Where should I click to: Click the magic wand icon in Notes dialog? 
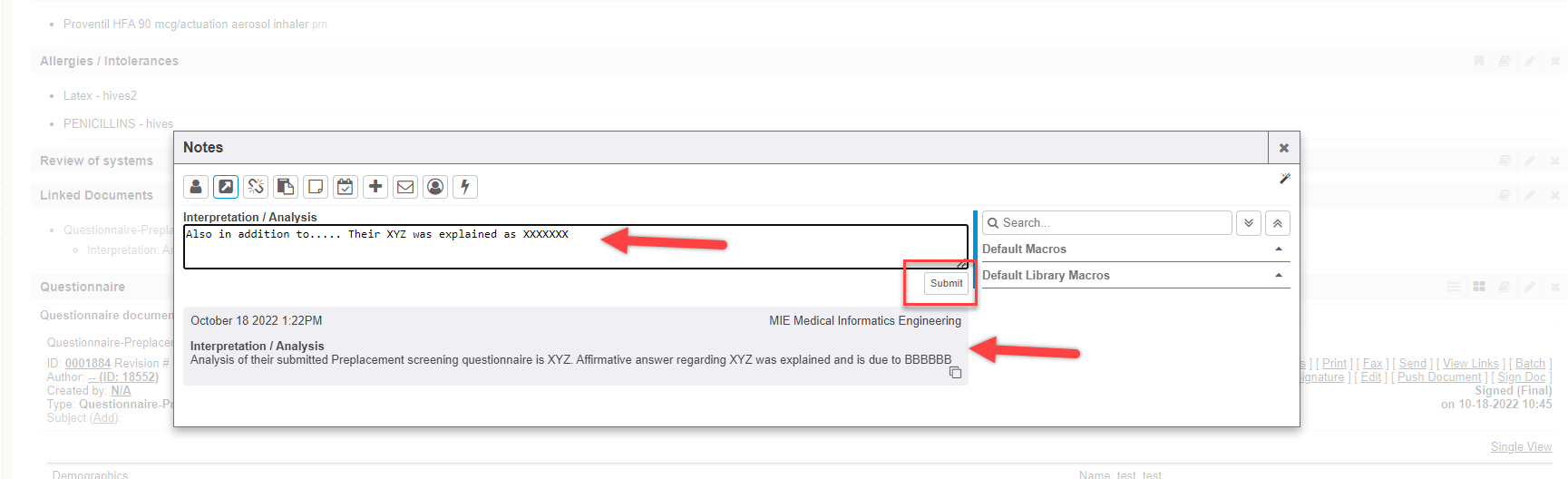(1284, 179)
